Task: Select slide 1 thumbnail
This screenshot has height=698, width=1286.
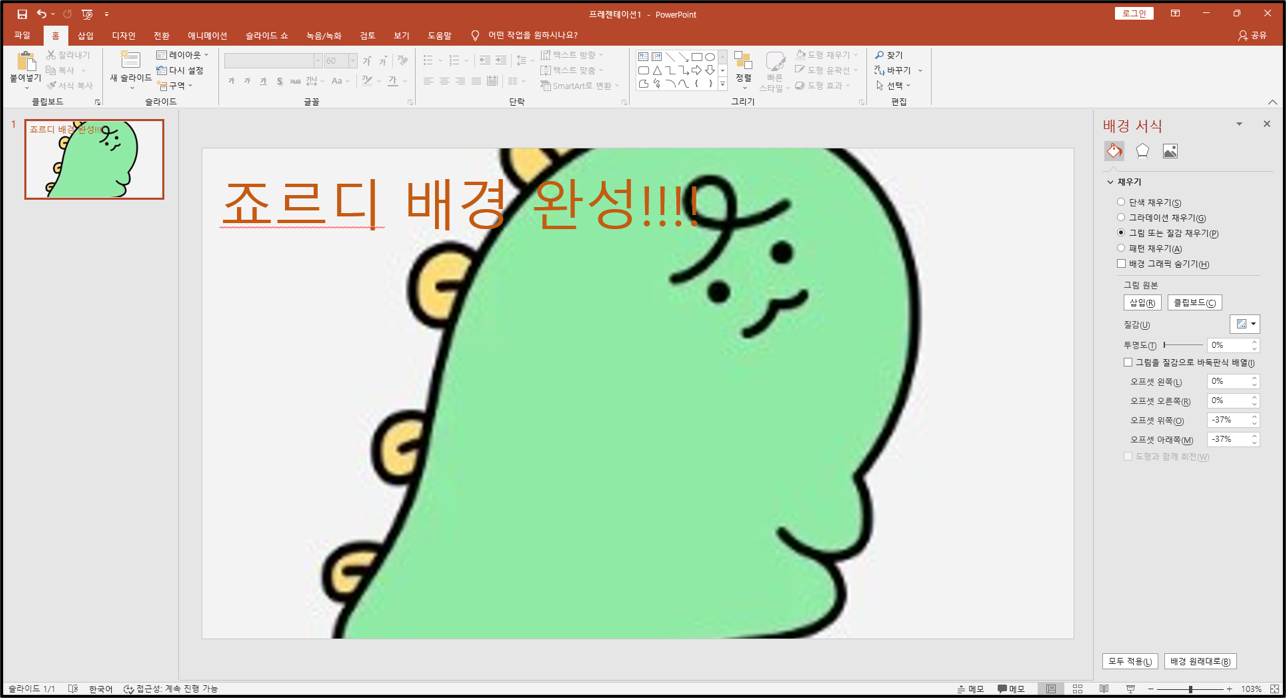Action: 94,159
